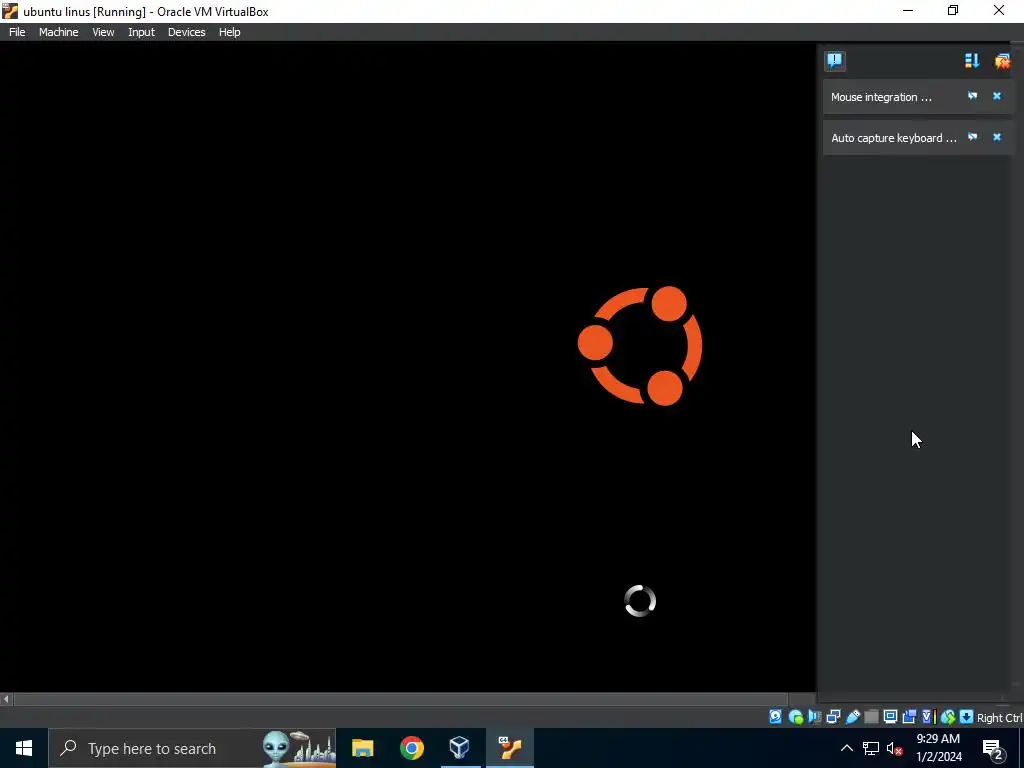Open the Devices menu
1024x768 pixels.
(186, 32)
